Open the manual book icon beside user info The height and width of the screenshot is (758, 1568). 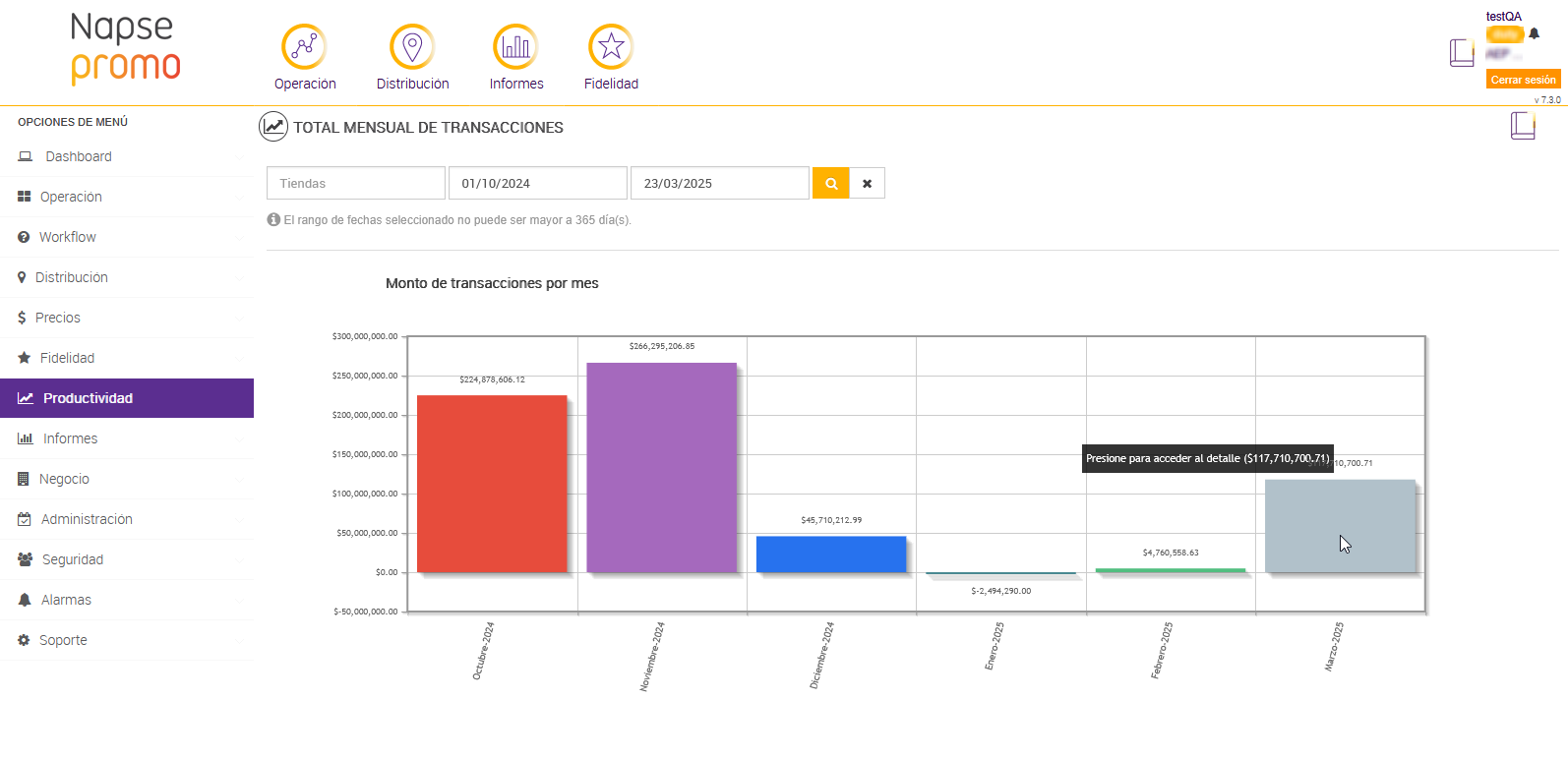click(x=1462, y=52)
